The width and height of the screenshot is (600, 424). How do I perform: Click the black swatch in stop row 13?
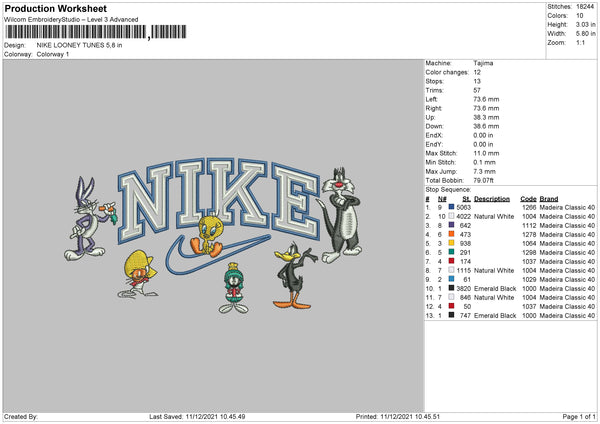pyautogui.click(x=452, y=315)
